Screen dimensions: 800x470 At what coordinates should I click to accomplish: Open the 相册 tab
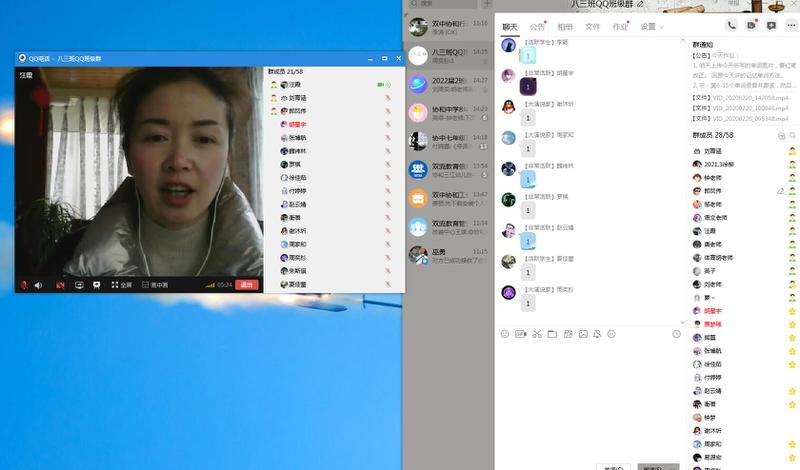565,27
